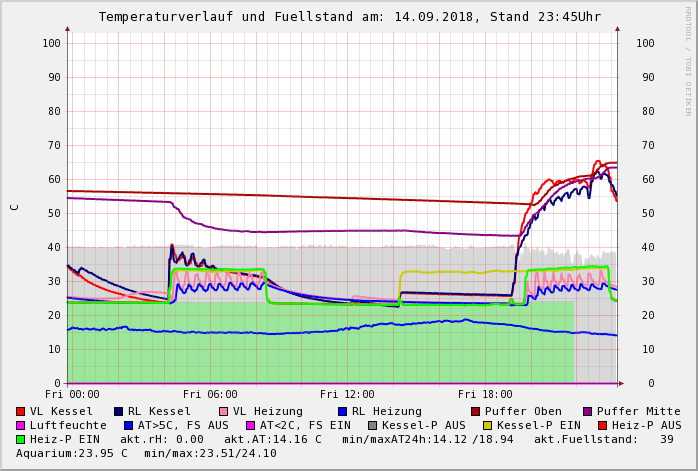Click the Fri 00:00 time axis label
Screen dimensions: 698x471
click(72, 394)
